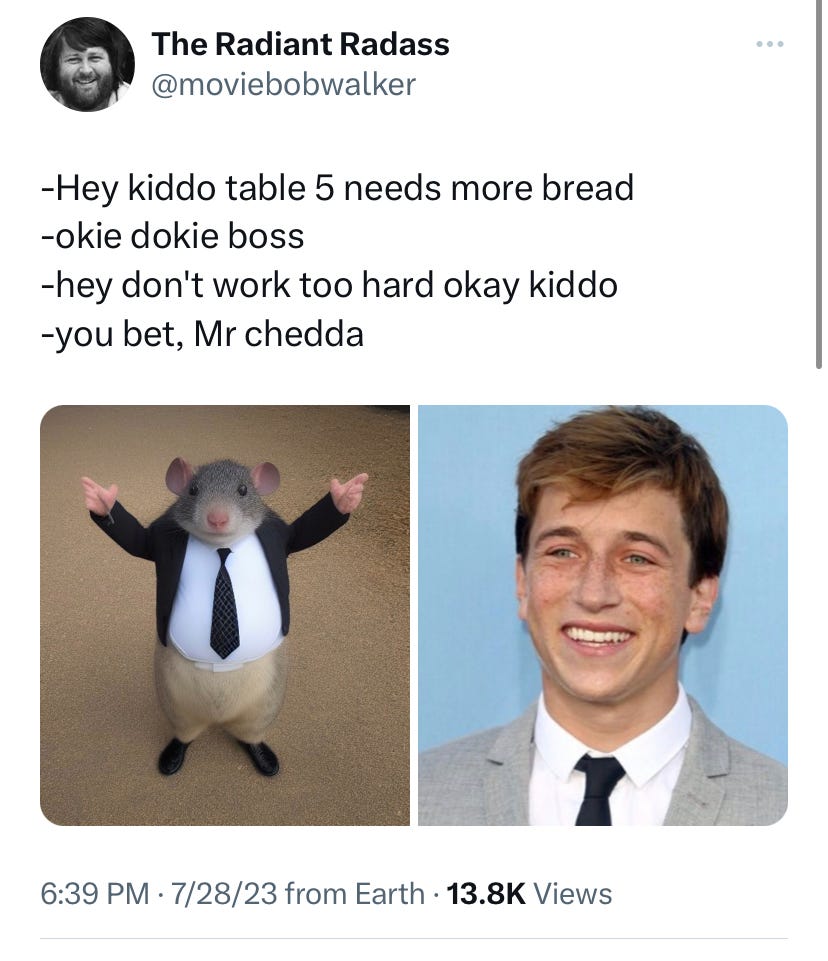Select the line about table 5 bread
This screenshot has width=828, height=961.
(x=337, y=188)
